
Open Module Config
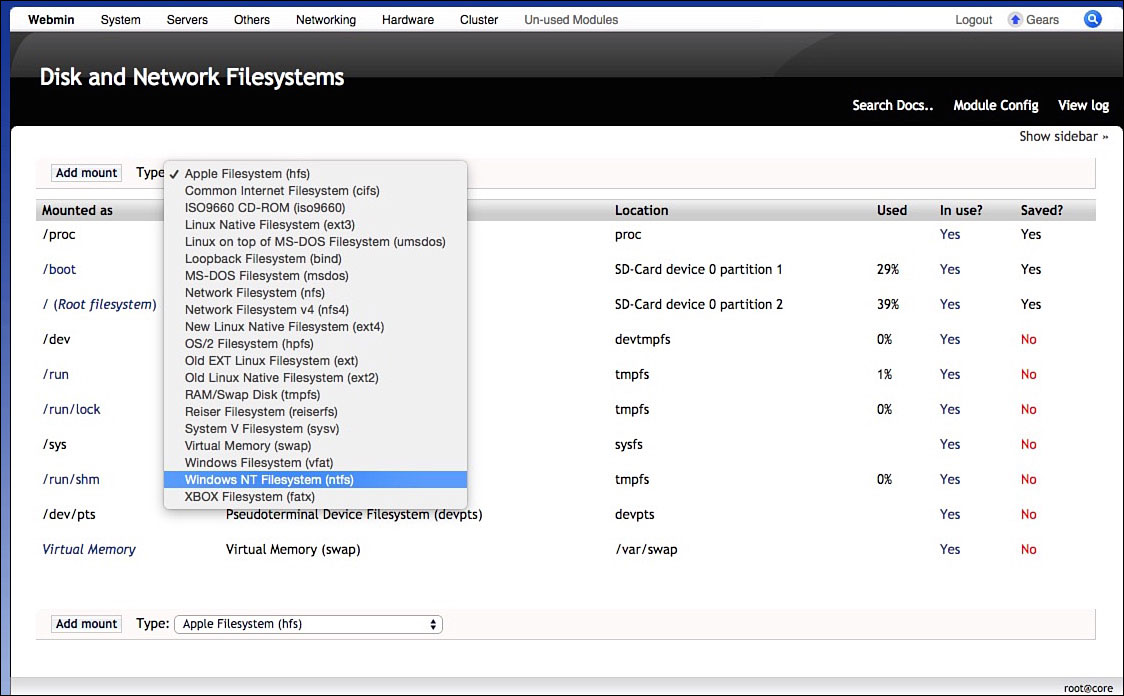click(x=996, y=105)
